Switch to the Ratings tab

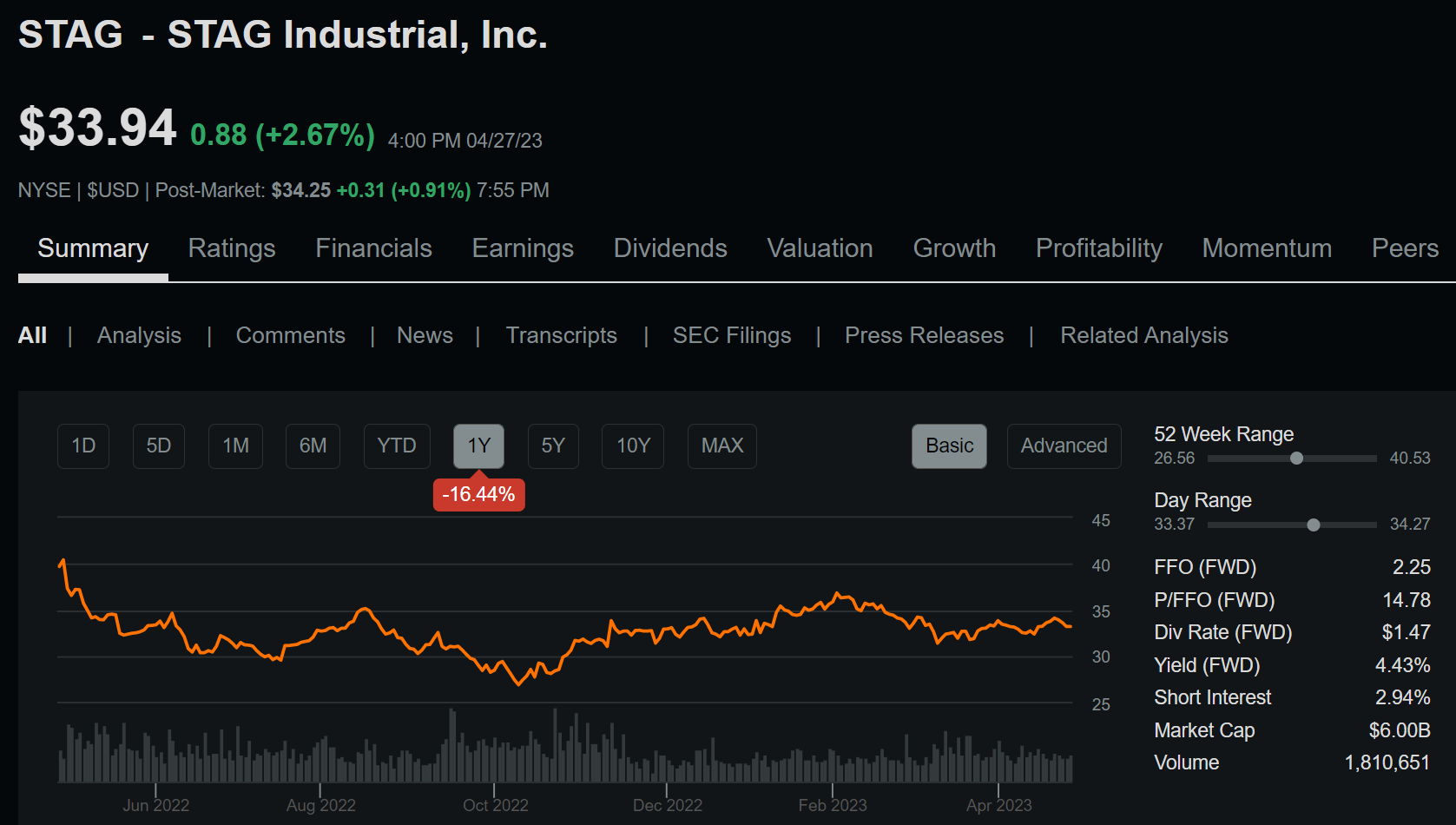point(232,249)
